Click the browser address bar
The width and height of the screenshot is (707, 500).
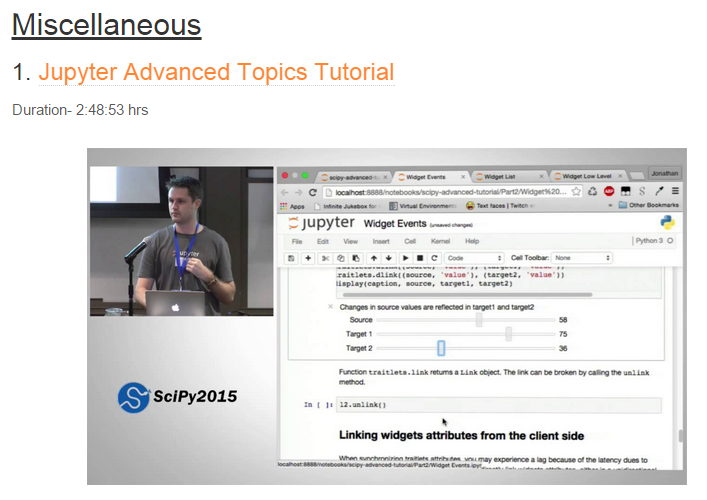[x=453, y=192]
